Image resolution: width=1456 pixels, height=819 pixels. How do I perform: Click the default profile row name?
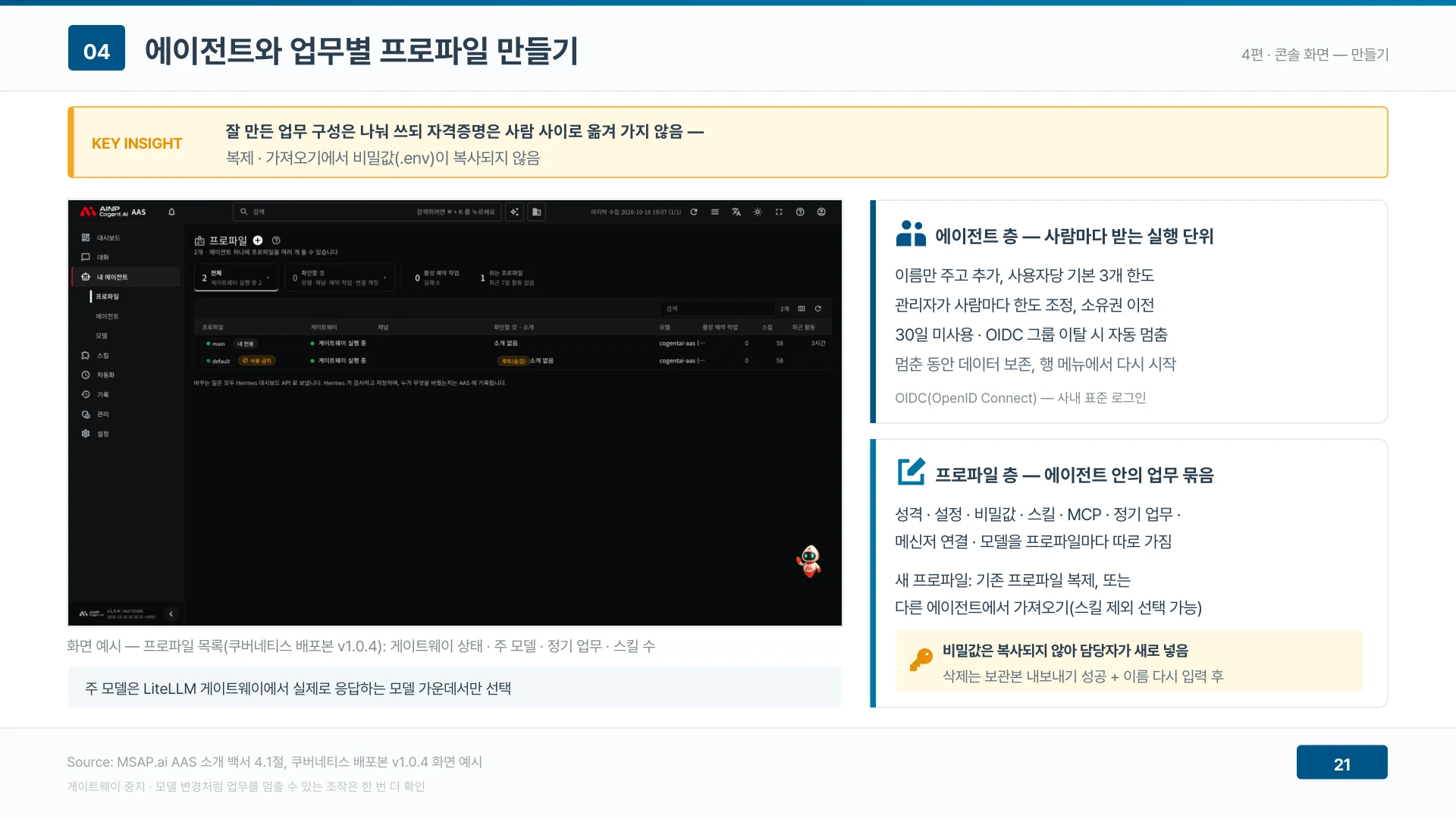pyautogui.click(x=221, y=361)
